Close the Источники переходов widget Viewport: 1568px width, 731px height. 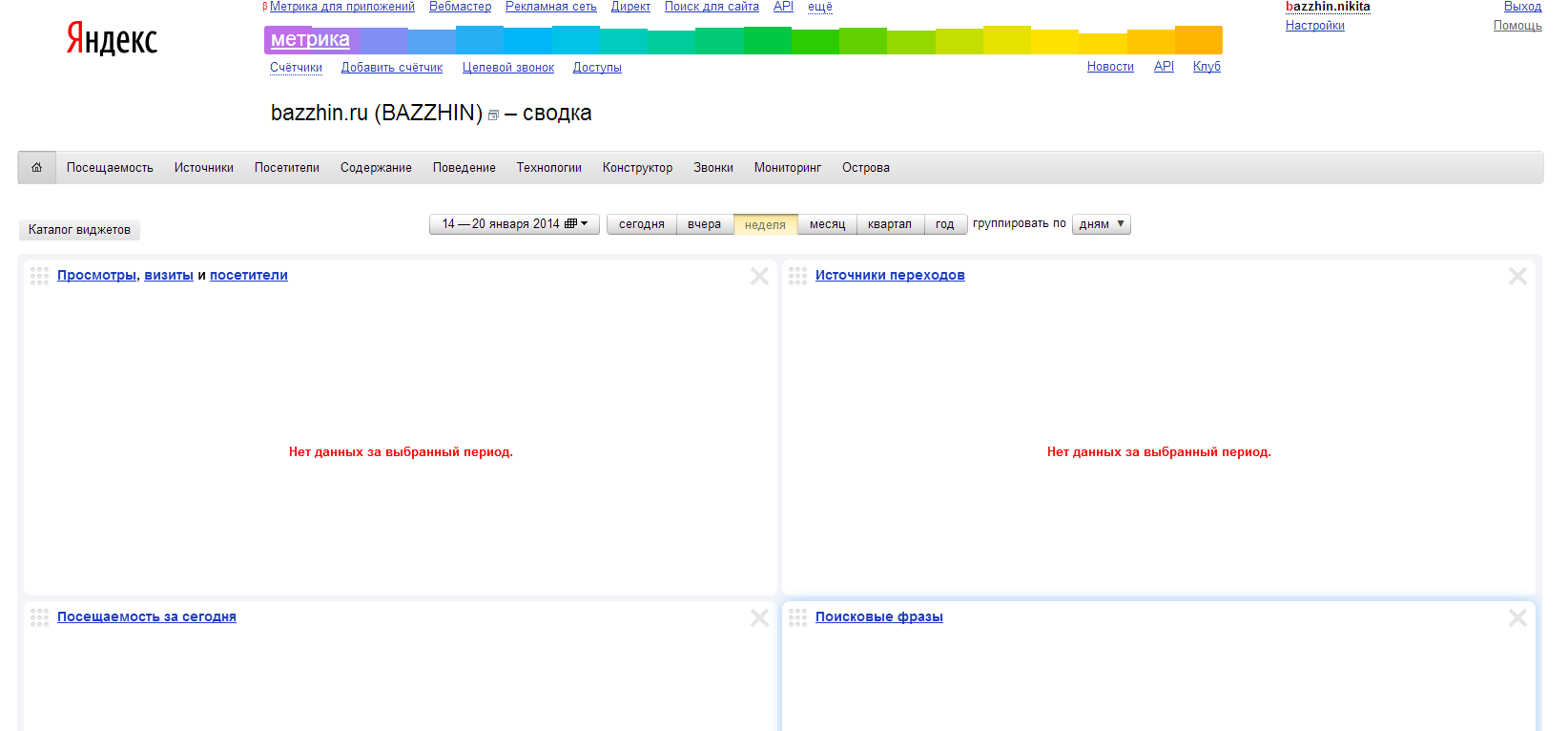click(x=1517, y=276)
